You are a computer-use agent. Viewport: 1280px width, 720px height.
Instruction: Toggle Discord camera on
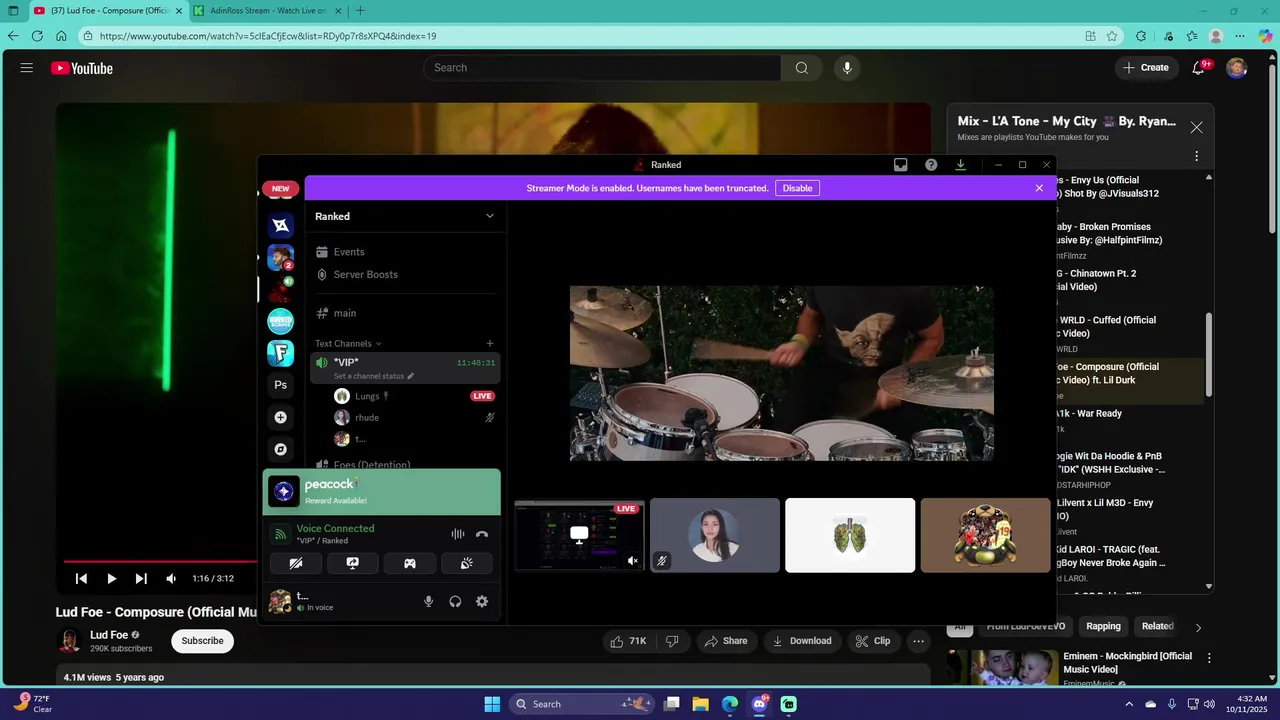(x=296, y=563)
